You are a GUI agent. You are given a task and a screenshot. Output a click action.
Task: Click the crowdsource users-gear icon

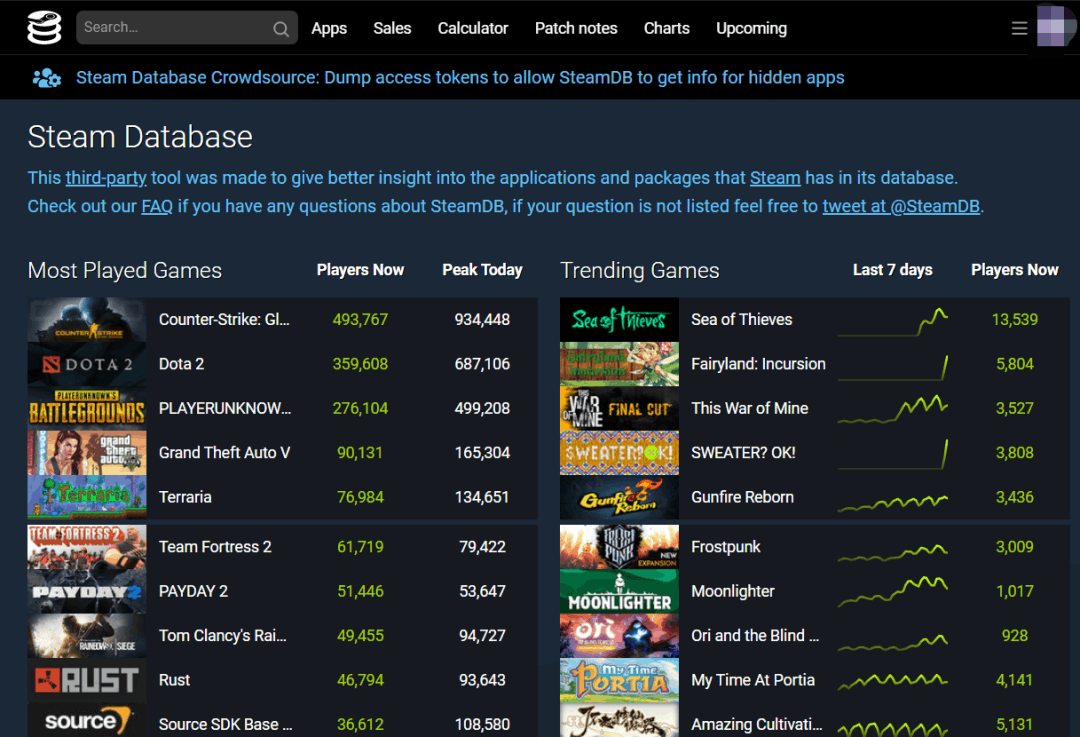click(x=47, y=78)
